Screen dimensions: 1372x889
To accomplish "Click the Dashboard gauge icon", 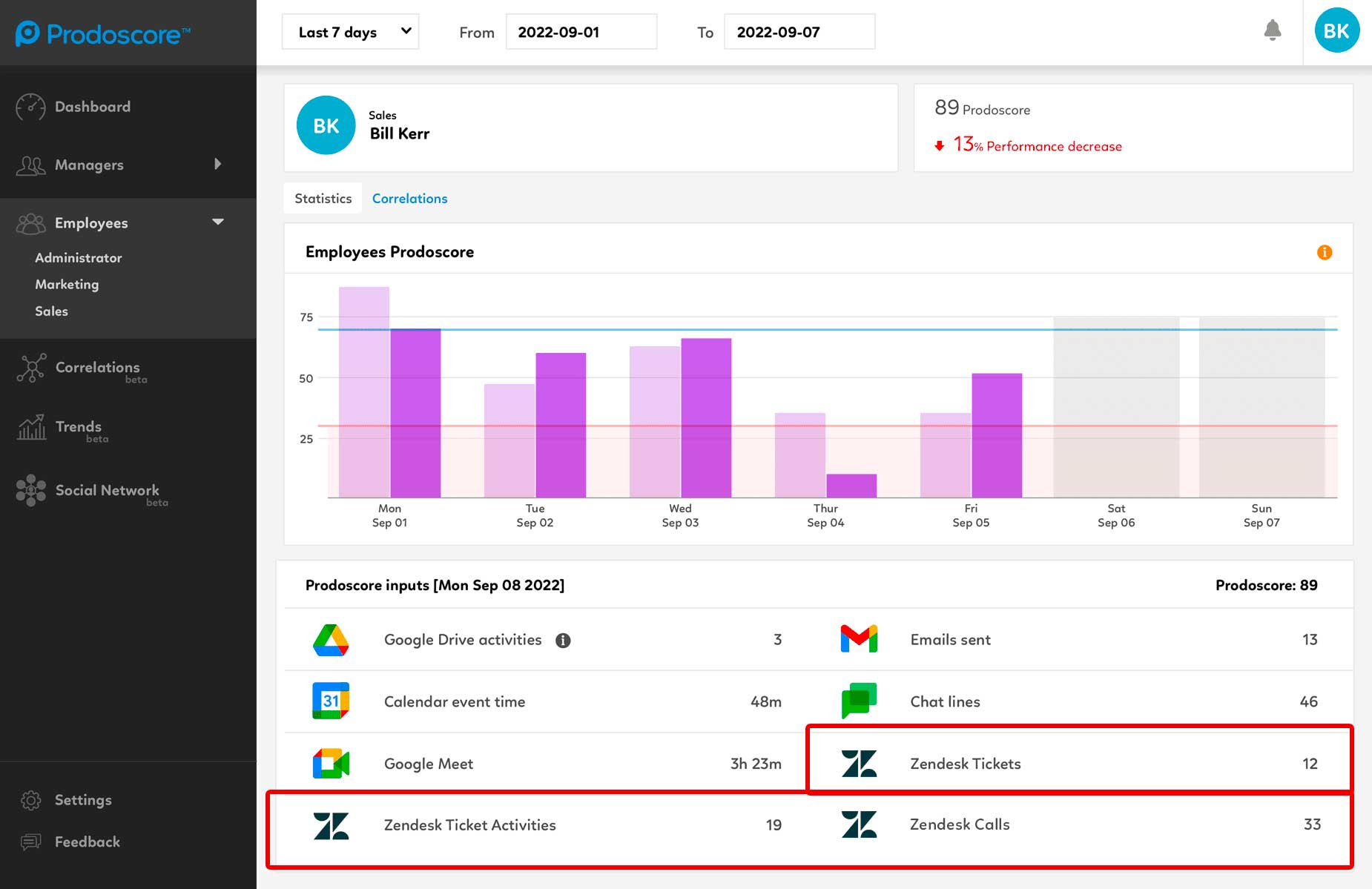I will (x=30, y=107).
